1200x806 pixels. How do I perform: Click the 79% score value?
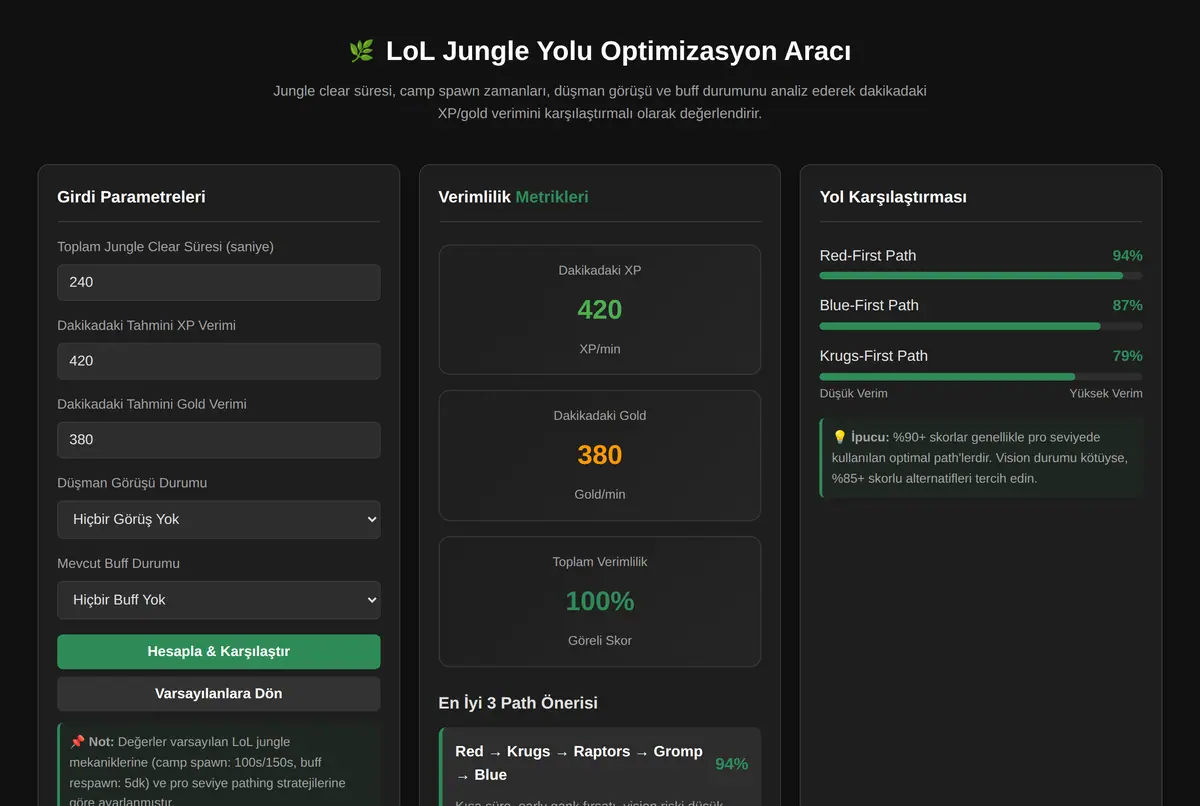[1127, 356]
